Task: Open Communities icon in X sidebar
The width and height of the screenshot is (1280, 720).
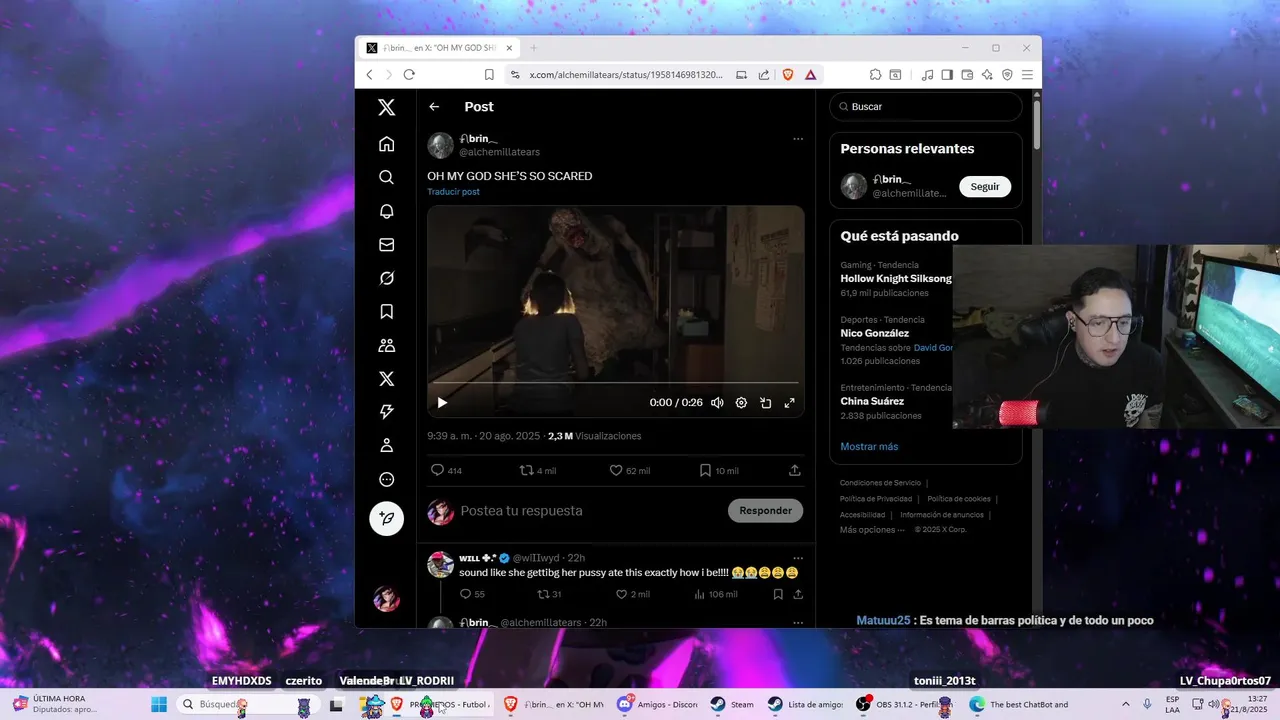Action: coord(387,346)
